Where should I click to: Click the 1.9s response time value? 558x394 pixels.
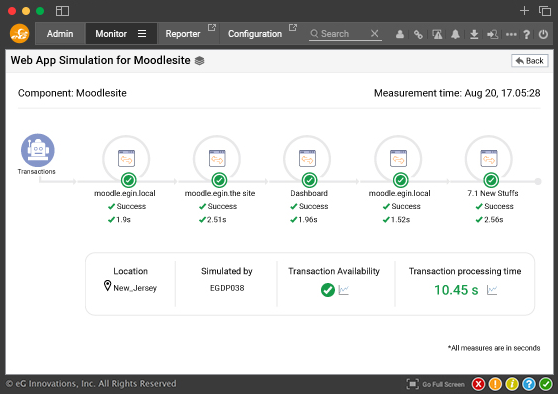(x=123, y=220)
